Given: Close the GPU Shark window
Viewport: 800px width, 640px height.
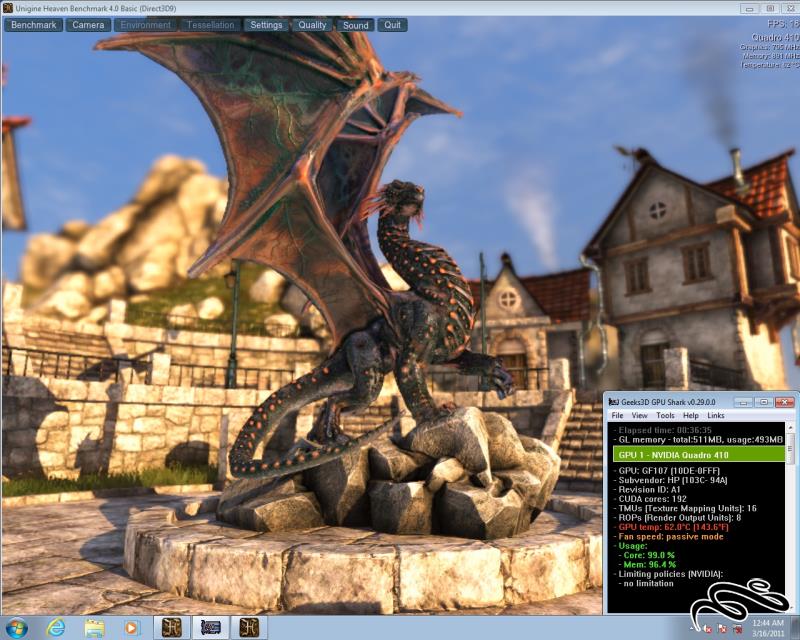Looking at the screenshot, I should [x=784, y=402].
